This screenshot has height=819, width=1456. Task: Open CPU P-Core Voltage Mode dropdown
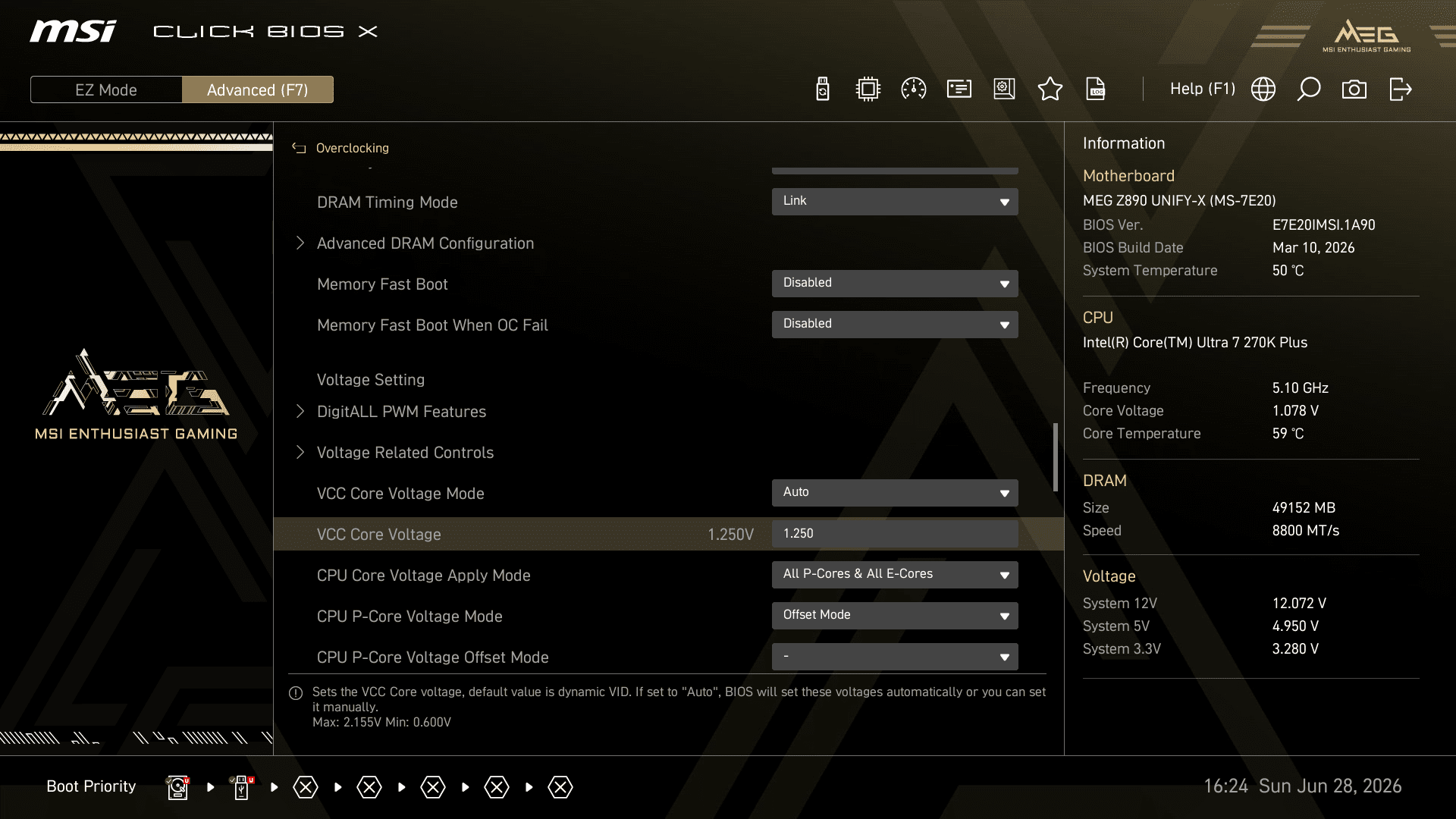coord(895,616)
